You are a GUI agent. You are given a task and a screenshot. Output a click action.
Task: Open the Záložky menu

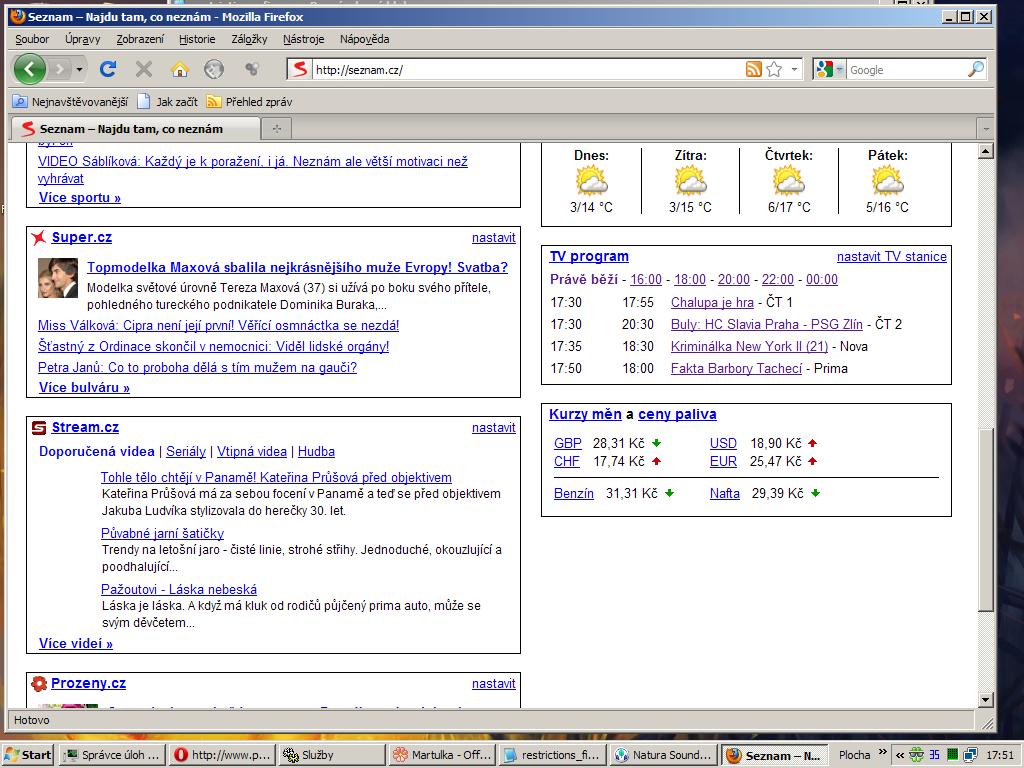249,39
